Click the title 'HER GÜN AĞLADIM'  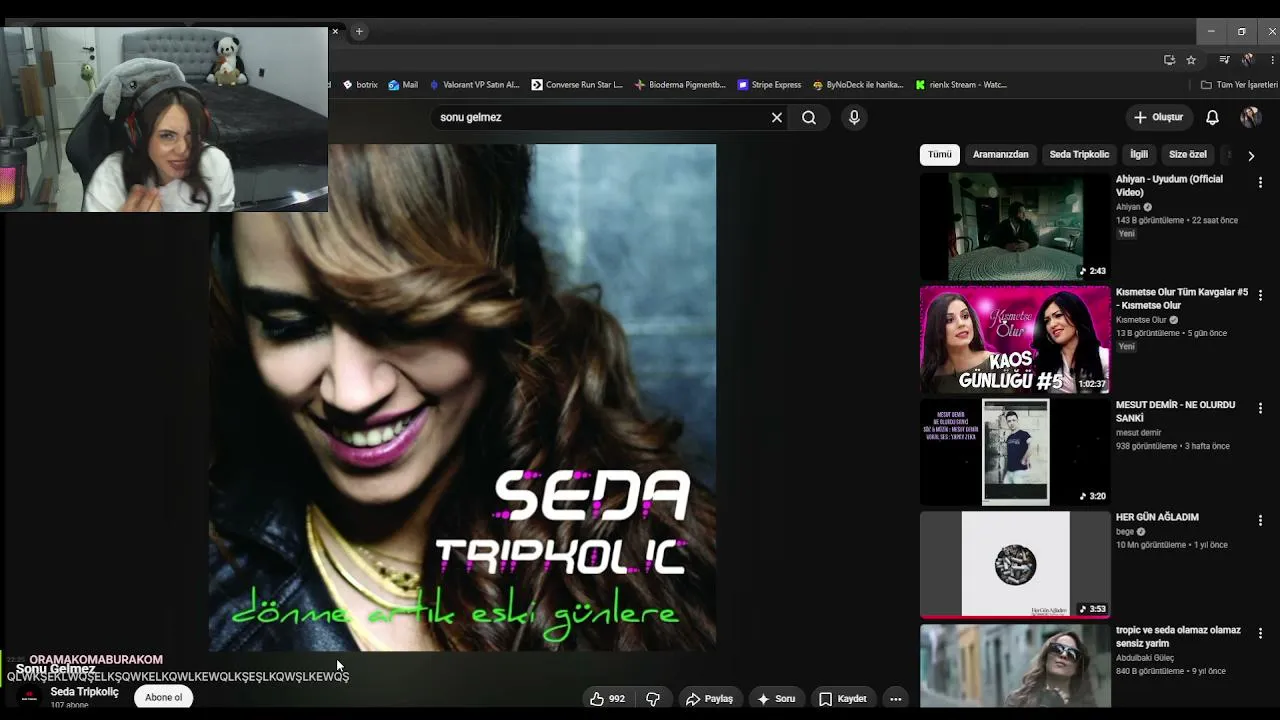point(1157,517)
